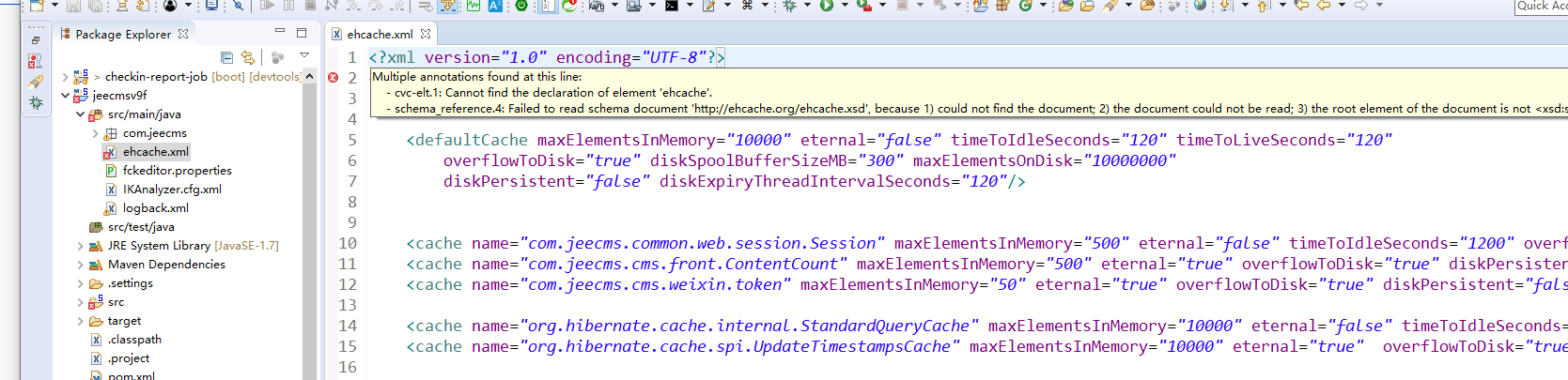Open the red-X minimized view in left sidebar
Screen dimensions: 1568x380
(35, 61)
